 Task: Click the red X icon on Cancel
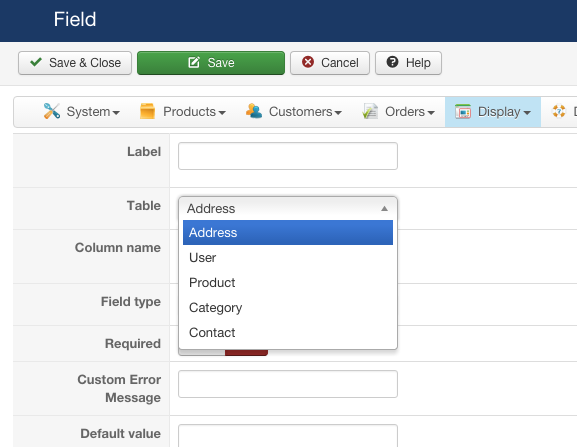[308, 62]
